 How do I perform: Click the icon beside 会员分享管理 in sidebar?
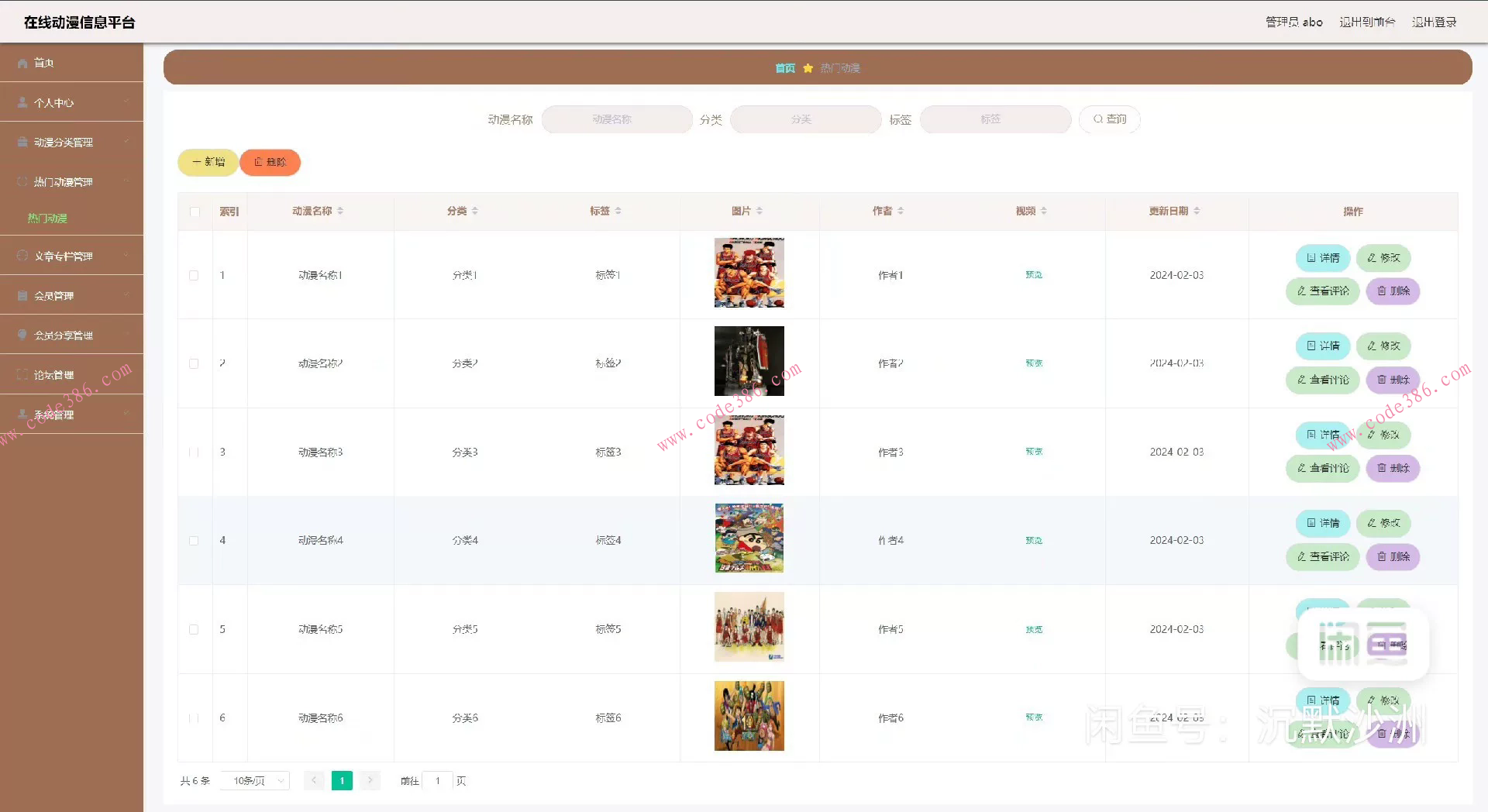pyautogui.click(x=22, y=335)
